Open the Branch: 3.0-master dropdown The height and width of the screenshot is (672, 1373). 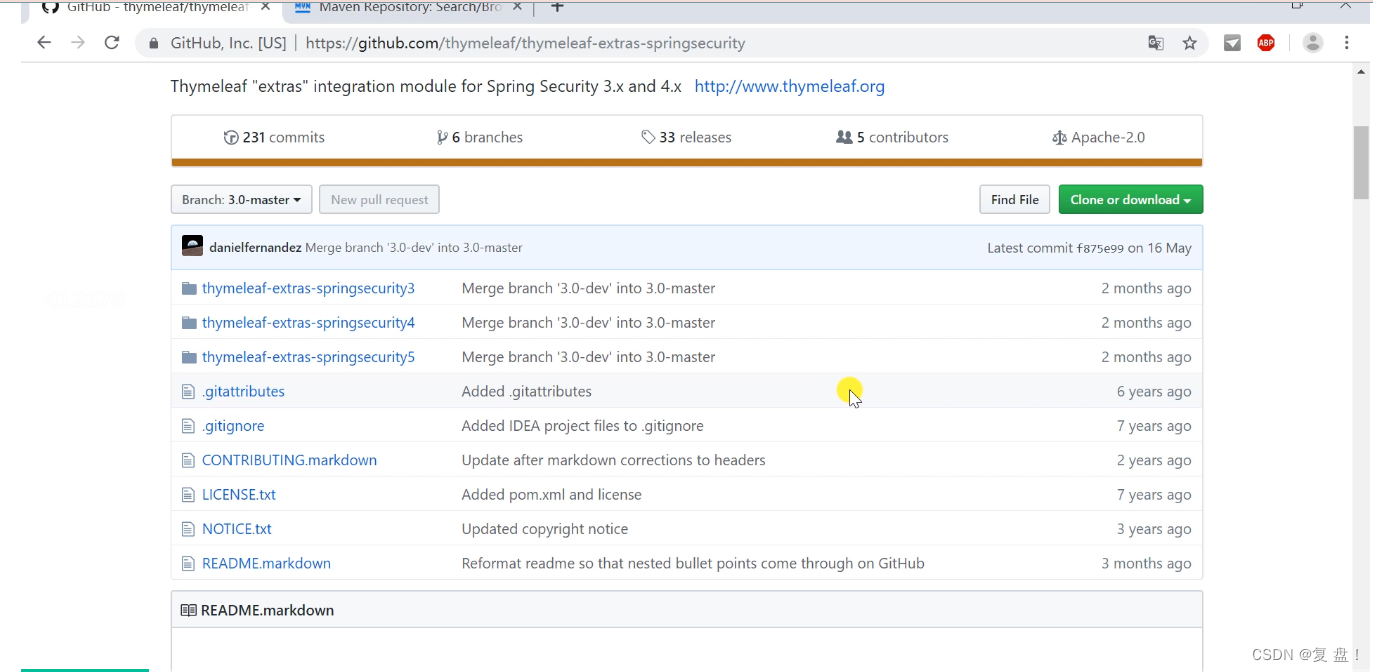241,199
